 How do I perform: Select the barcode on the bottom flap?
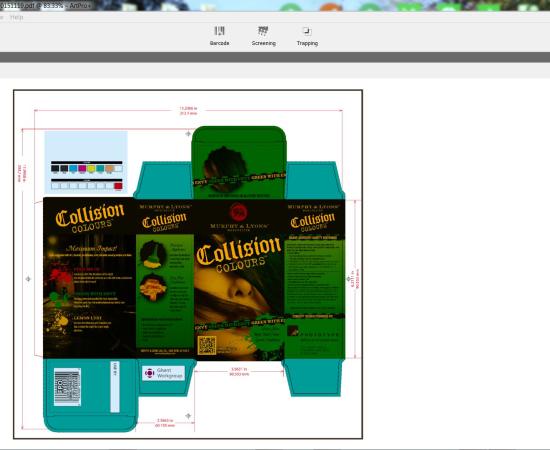67,387
